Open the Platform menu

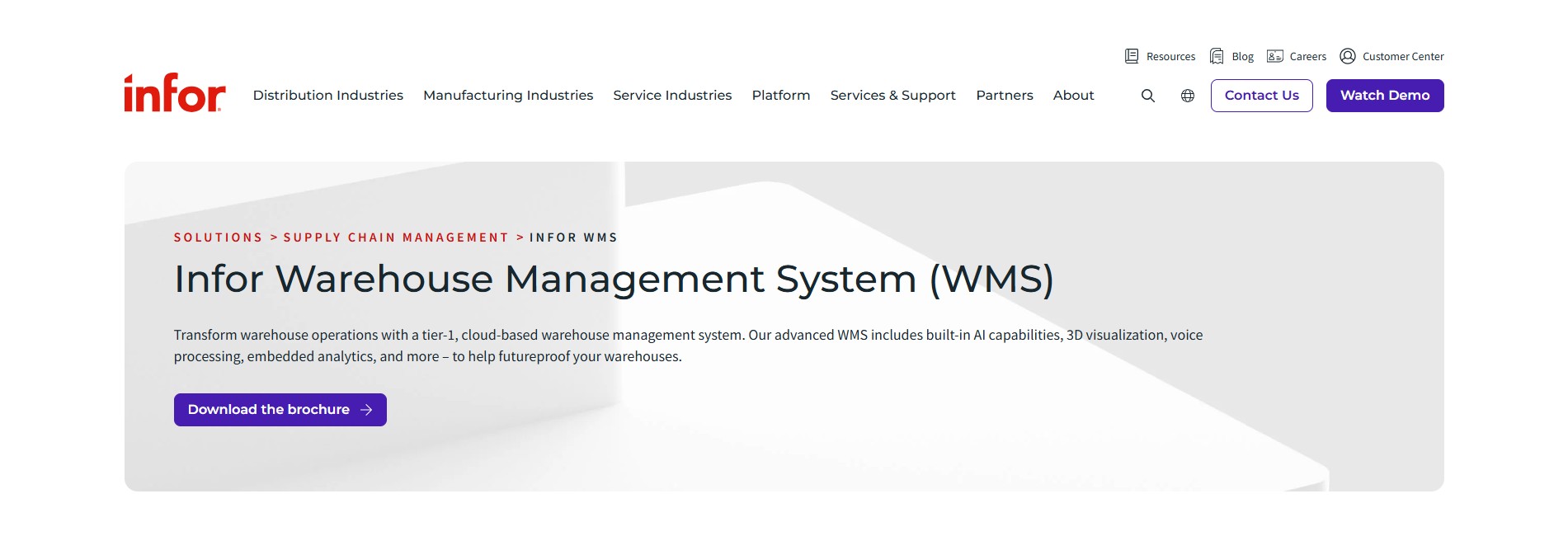click(781, 96)
